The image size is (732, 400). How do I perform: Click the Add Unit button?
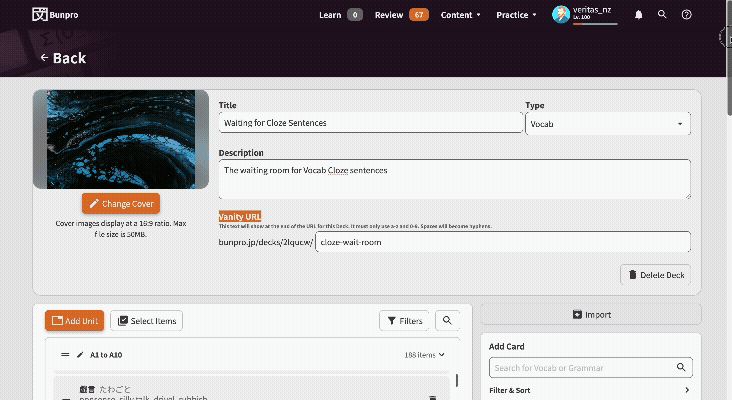point(75,321)
